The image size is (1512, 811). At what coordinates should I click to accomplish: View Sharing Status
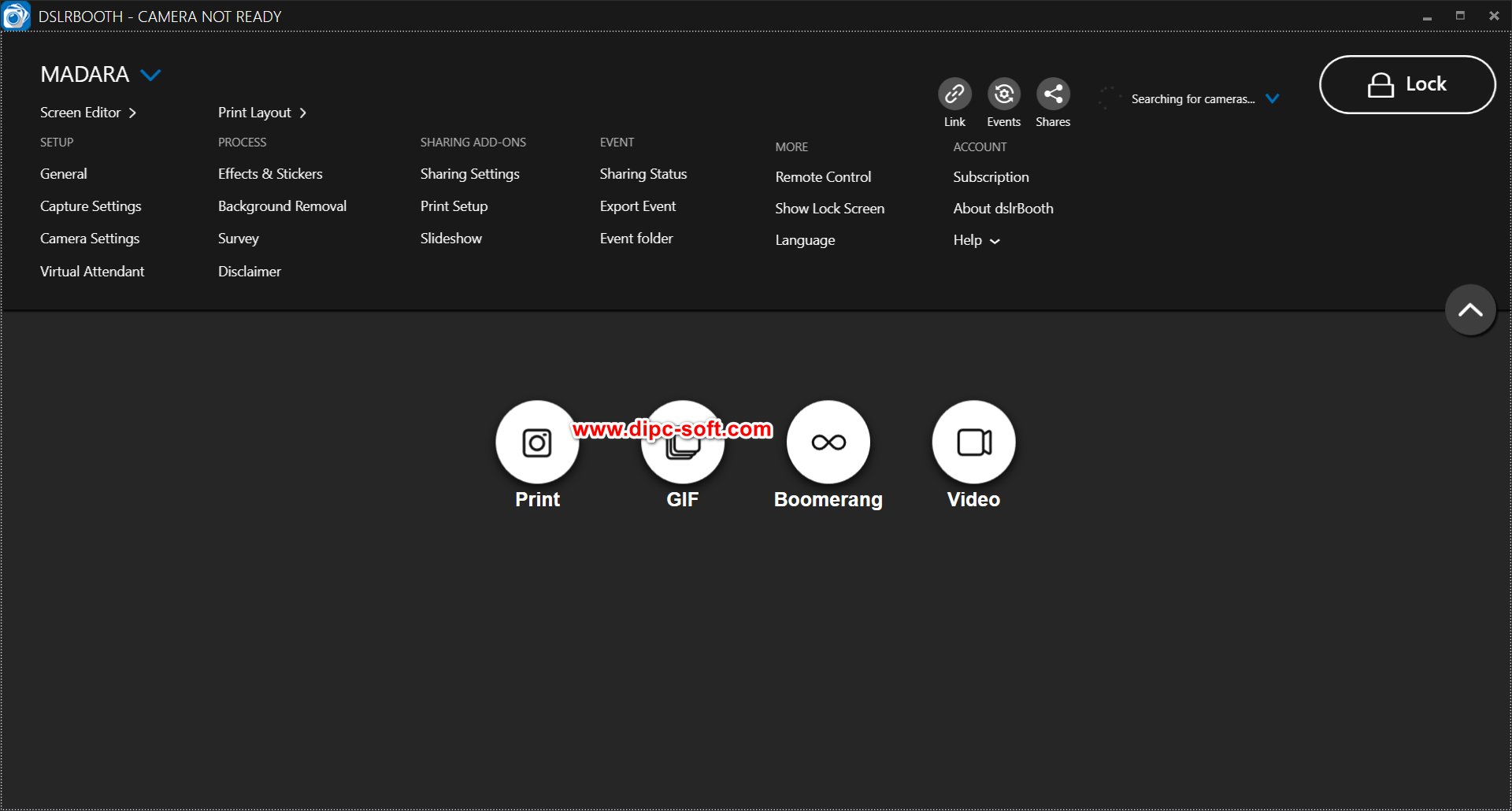click(643, 174)
